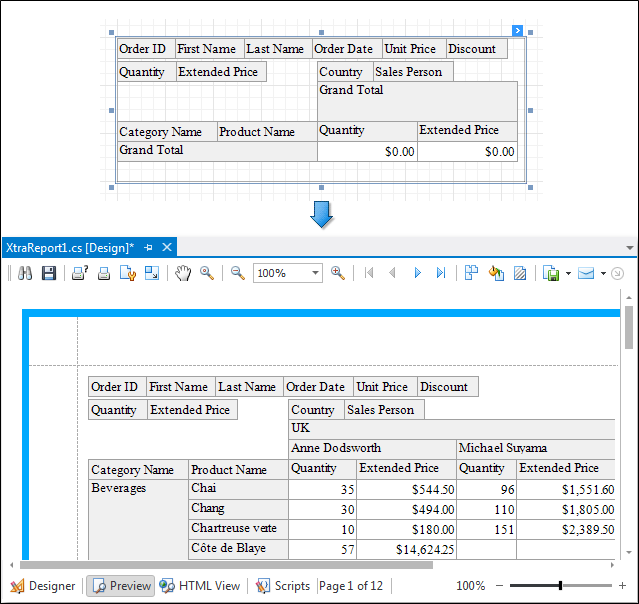Image resolution: width=639 pixels, height=604 pixels.
Task: Click the Magnifier tool icon
Action: tap(207, 273)
